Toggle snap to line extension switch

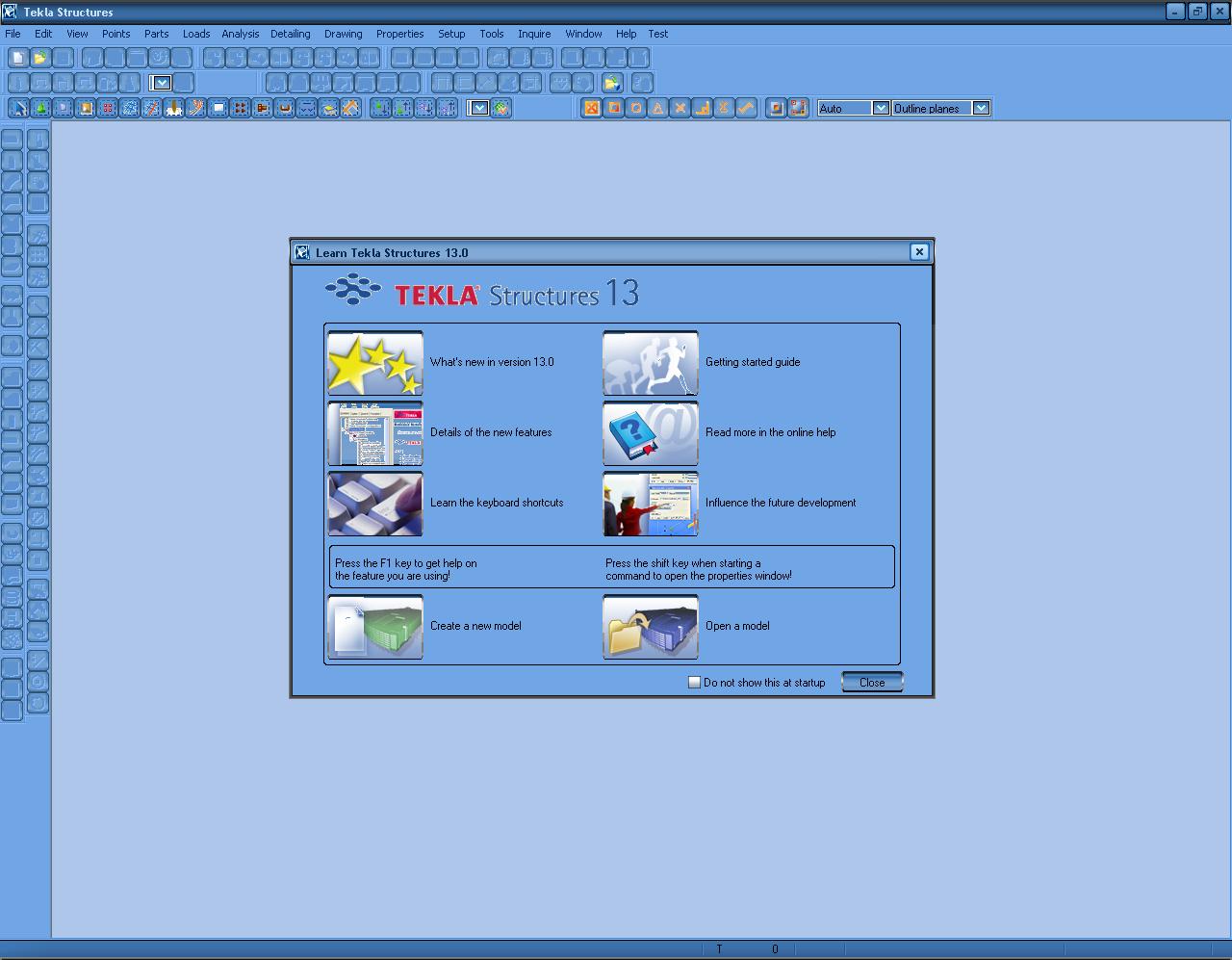[747, 108]
